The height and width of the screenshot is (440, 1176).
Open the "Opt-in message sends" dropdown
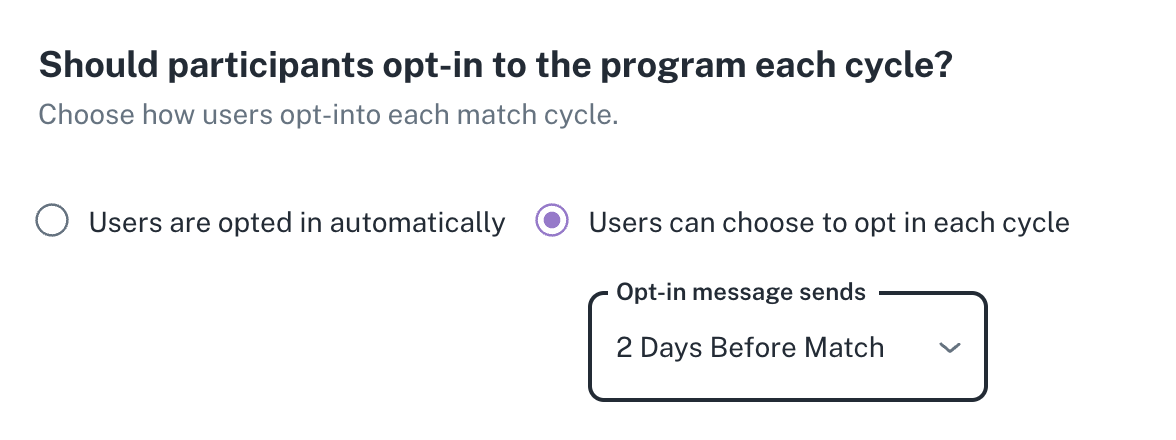(x=787, y=348)
